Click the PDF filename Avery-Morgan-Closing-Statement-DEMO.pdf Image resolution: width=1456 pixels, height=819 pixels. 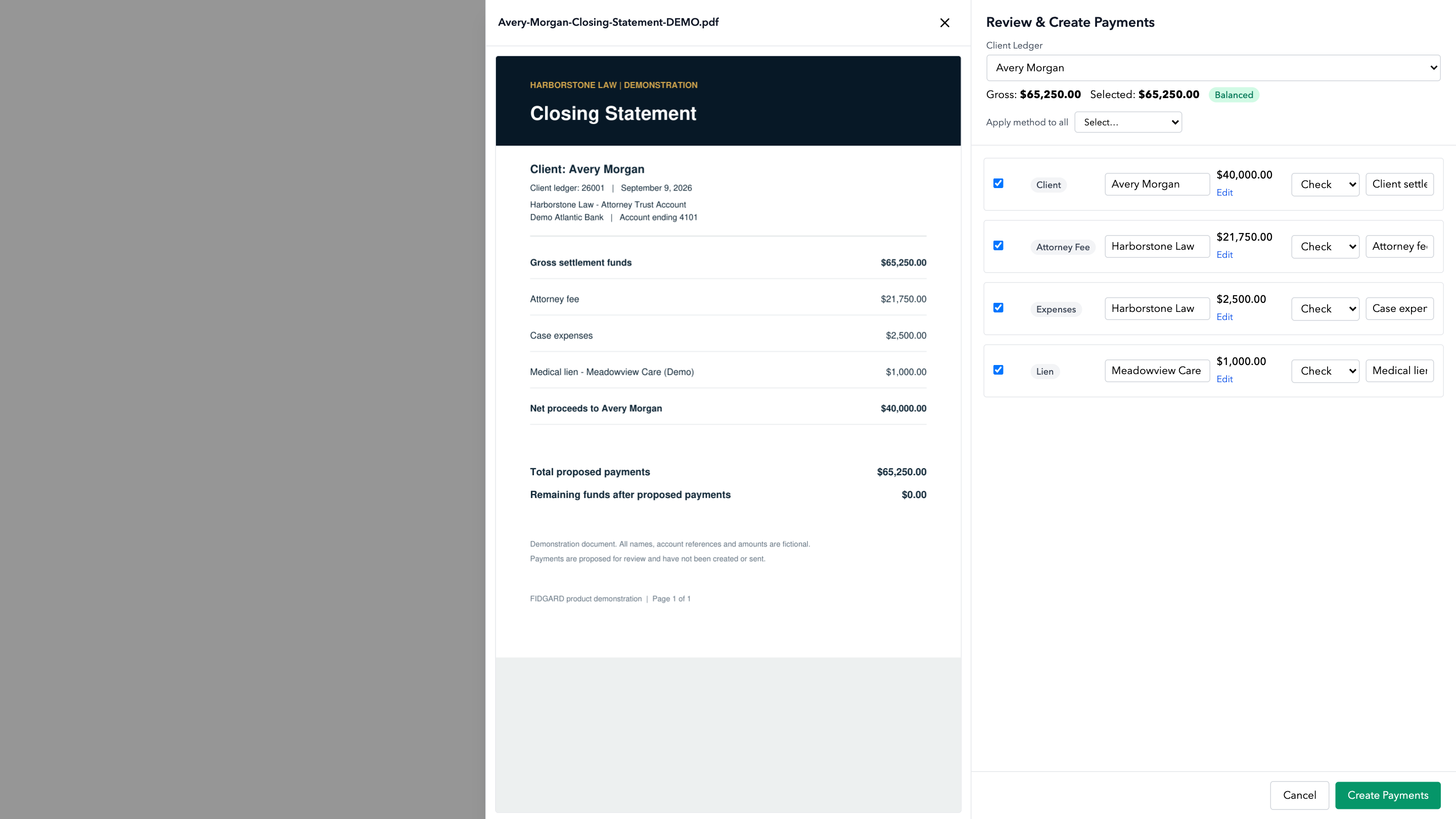click(608, 23)
